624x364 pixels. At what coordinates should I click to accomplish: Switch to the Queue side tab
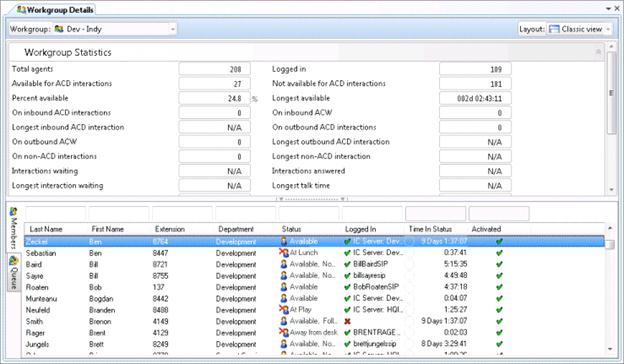pos(14,273)
